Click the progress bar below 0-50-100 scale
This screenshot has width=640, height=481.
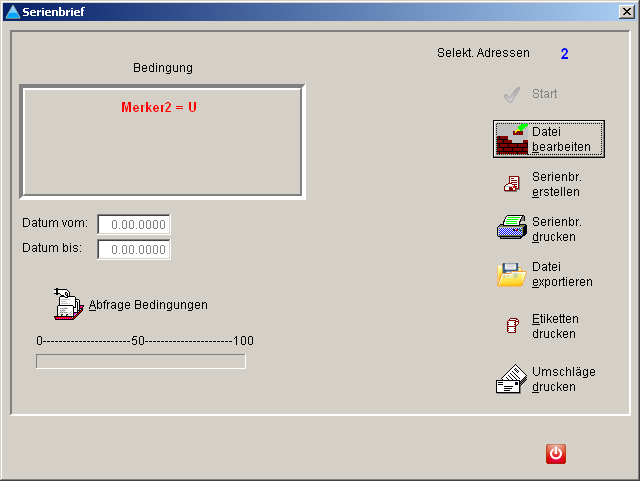pyautogui.click(x=141, y=361)
